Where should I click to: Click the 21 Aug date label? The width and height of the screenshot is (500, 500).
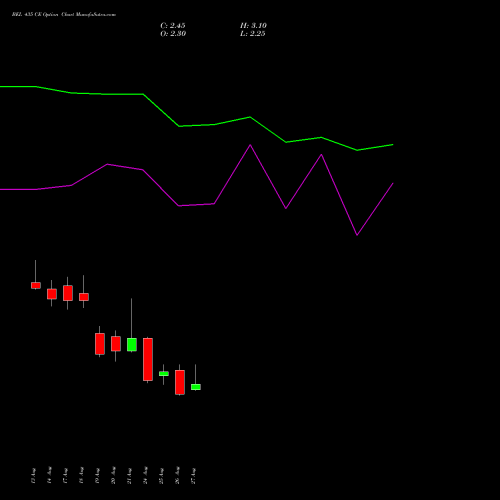129,476
